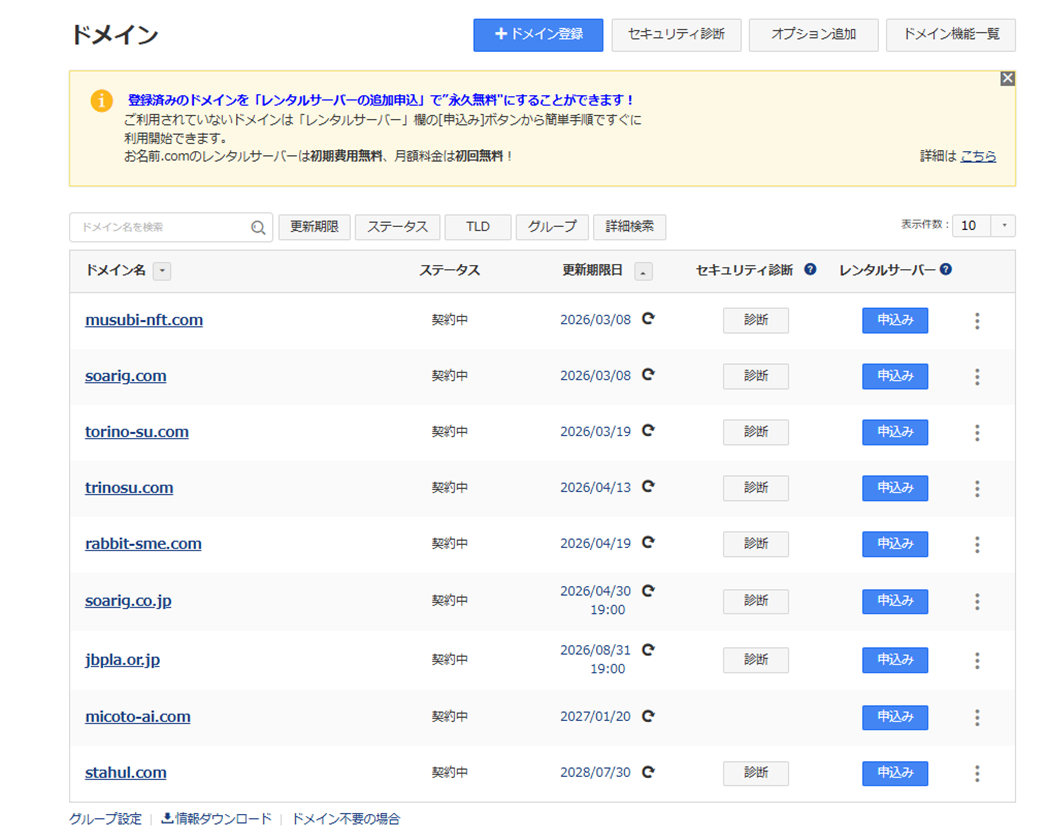Open the グループ filter
The width and height of the screenshot is (1048, 840).
tap(552, 227)
